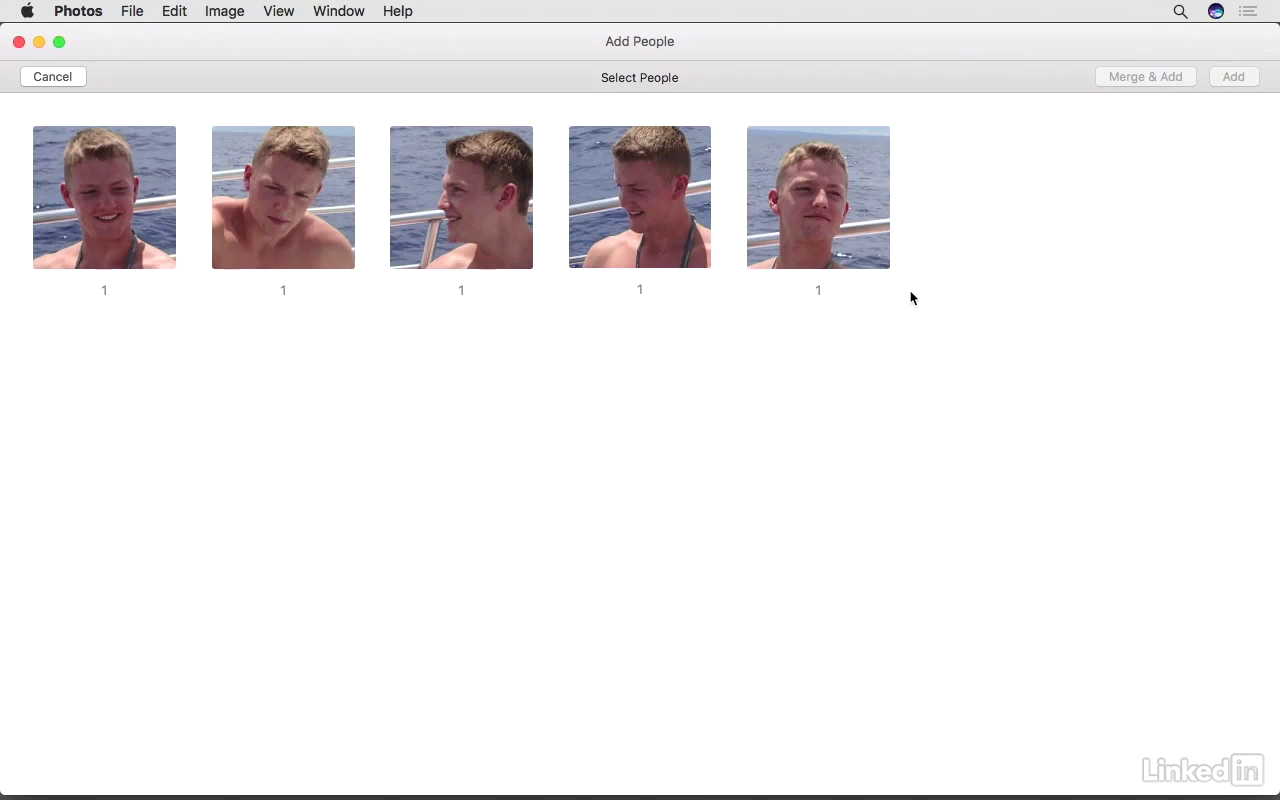This screenshot has height=800, width=1280.
Task: Select third face thumbnail, profile view
Action: pyautogui.click(x=461, y=197)
